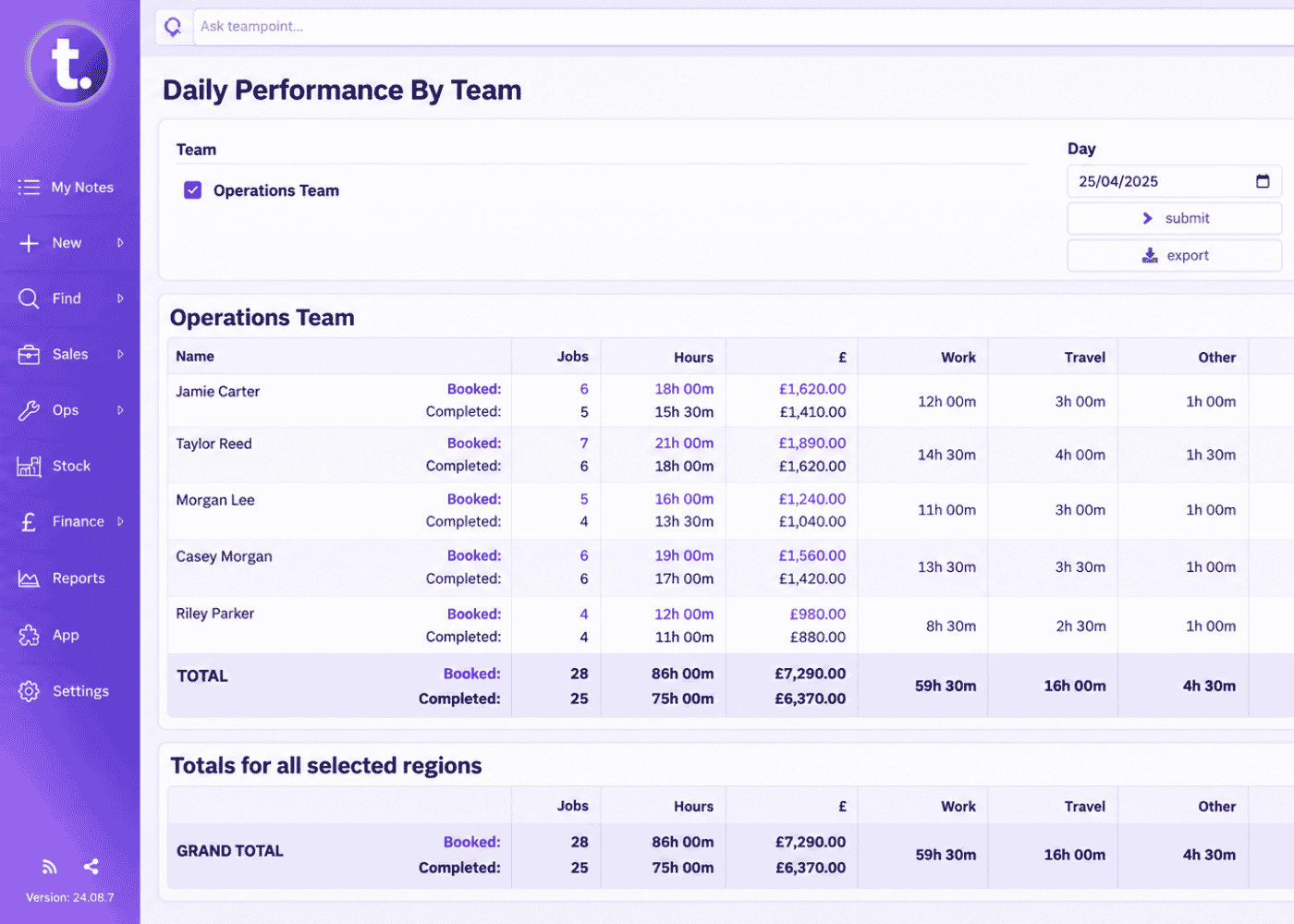Click the export button

pos(1175,256)
